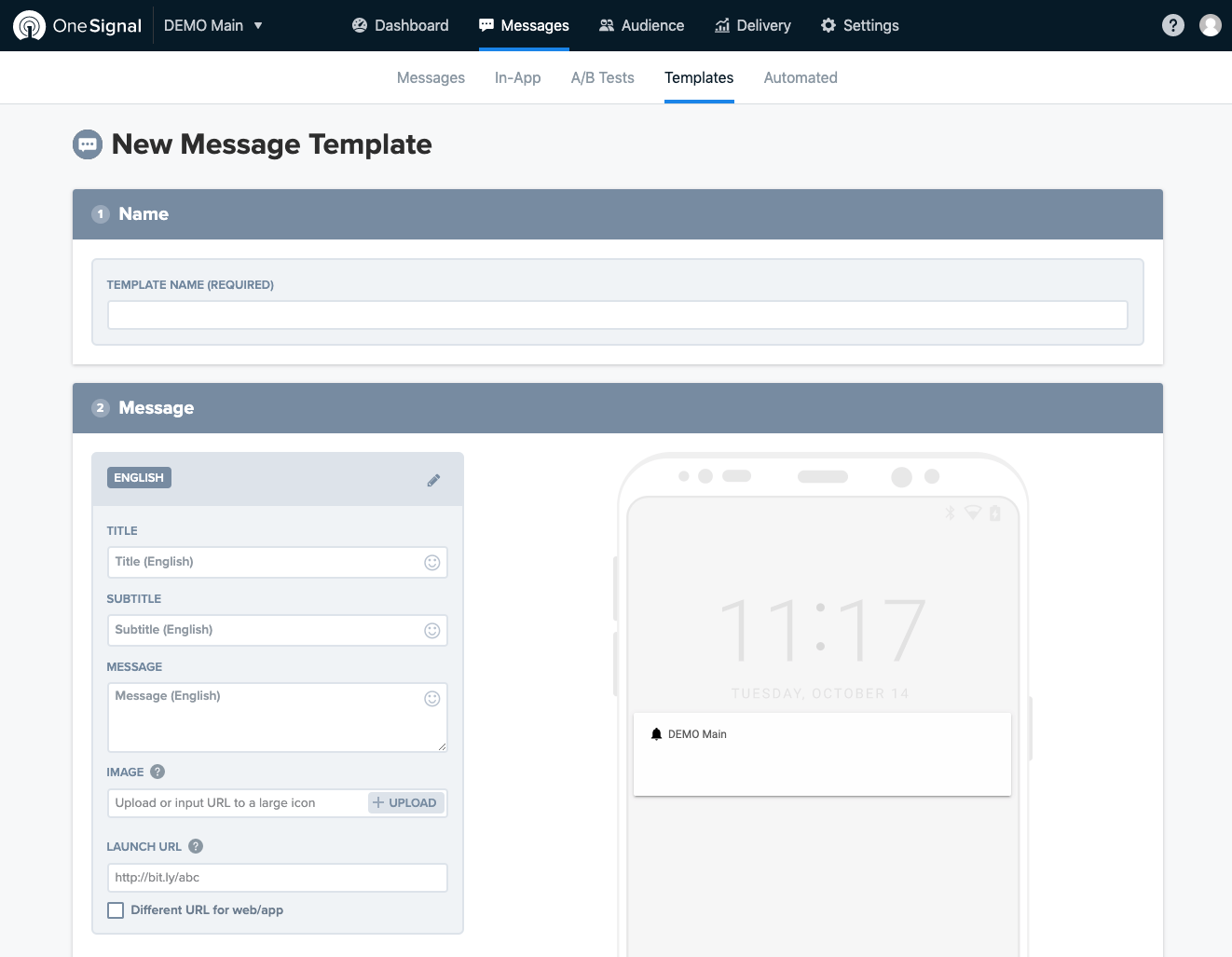Open the user profile avatar

[x=1211, y=25]
